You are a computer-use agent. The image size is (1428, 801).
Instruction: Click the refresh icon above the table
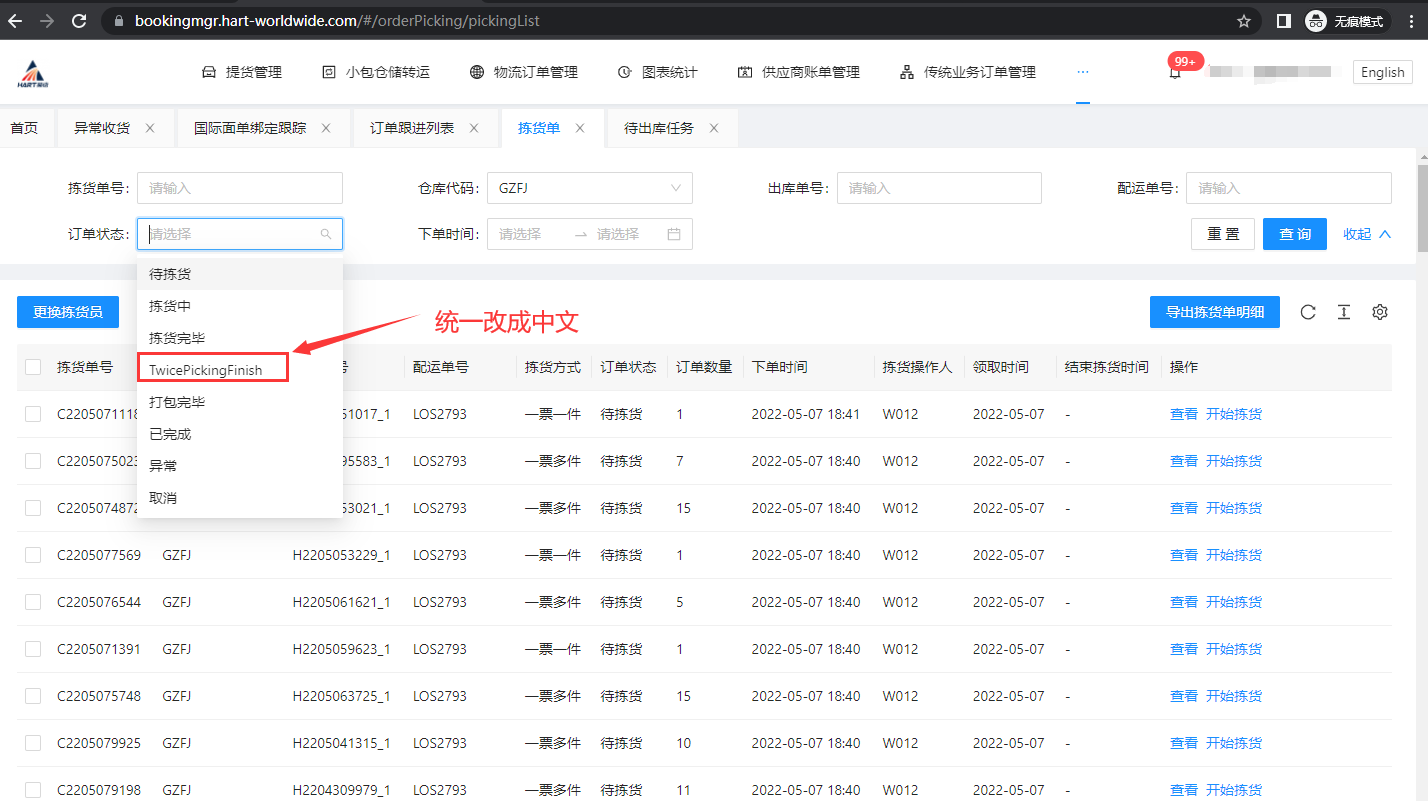[x=1308, y=312]
